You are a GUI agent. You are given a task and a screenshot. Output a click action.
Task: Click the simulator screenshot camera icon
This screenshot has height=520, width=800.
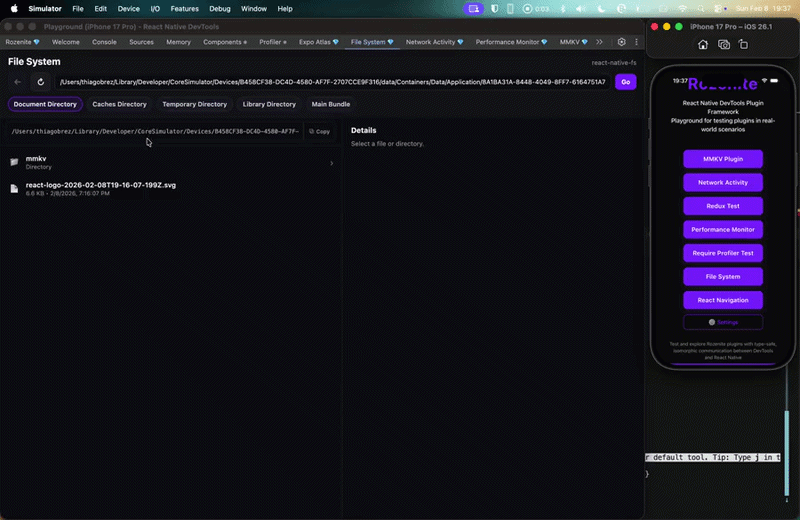point(724,44)
